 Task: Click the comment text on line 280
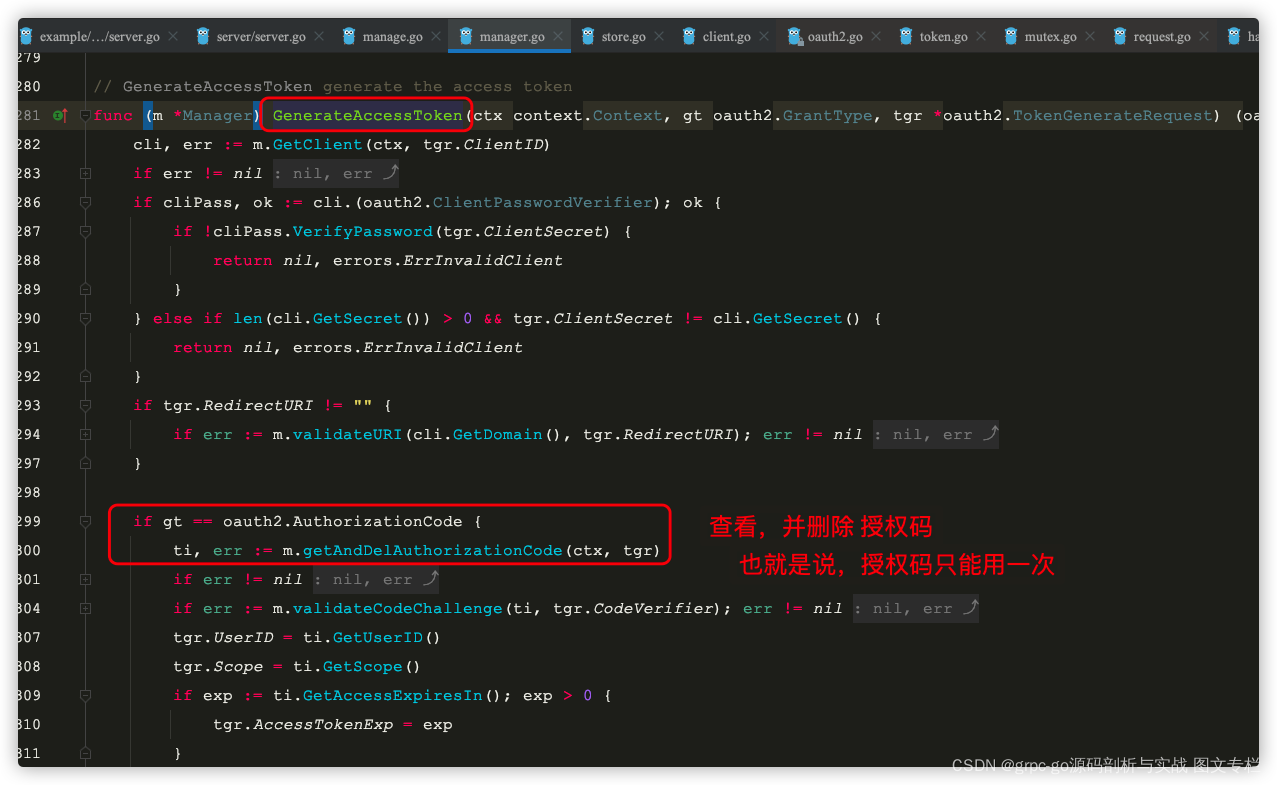[x=333, y=87]
